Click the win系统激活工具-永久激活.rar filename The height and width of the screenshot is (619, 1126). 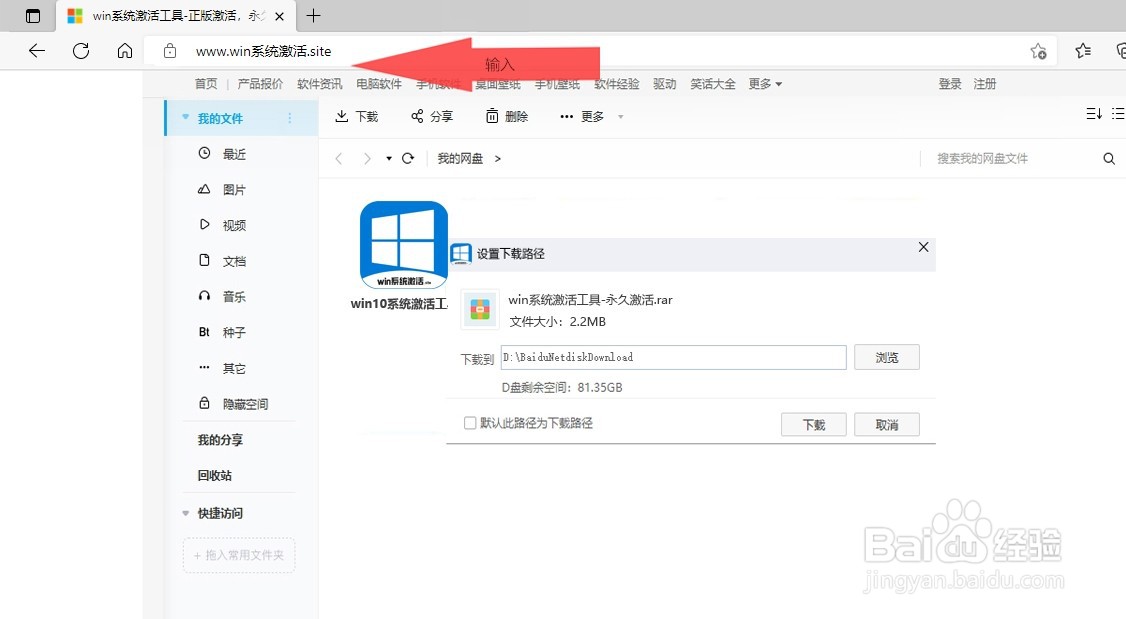point(590,300)
